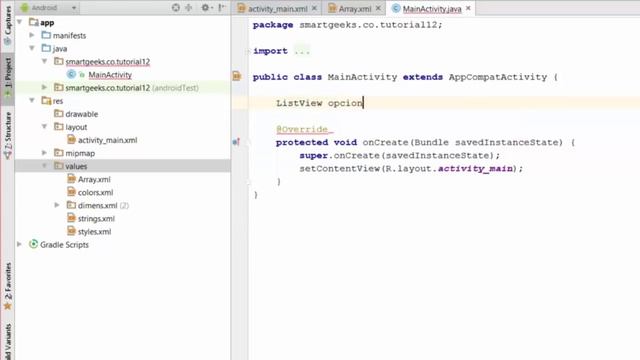This screenshot has height=360, width=640.
Task: Click the override gutter icon beside onCreate
Action: 236,142
